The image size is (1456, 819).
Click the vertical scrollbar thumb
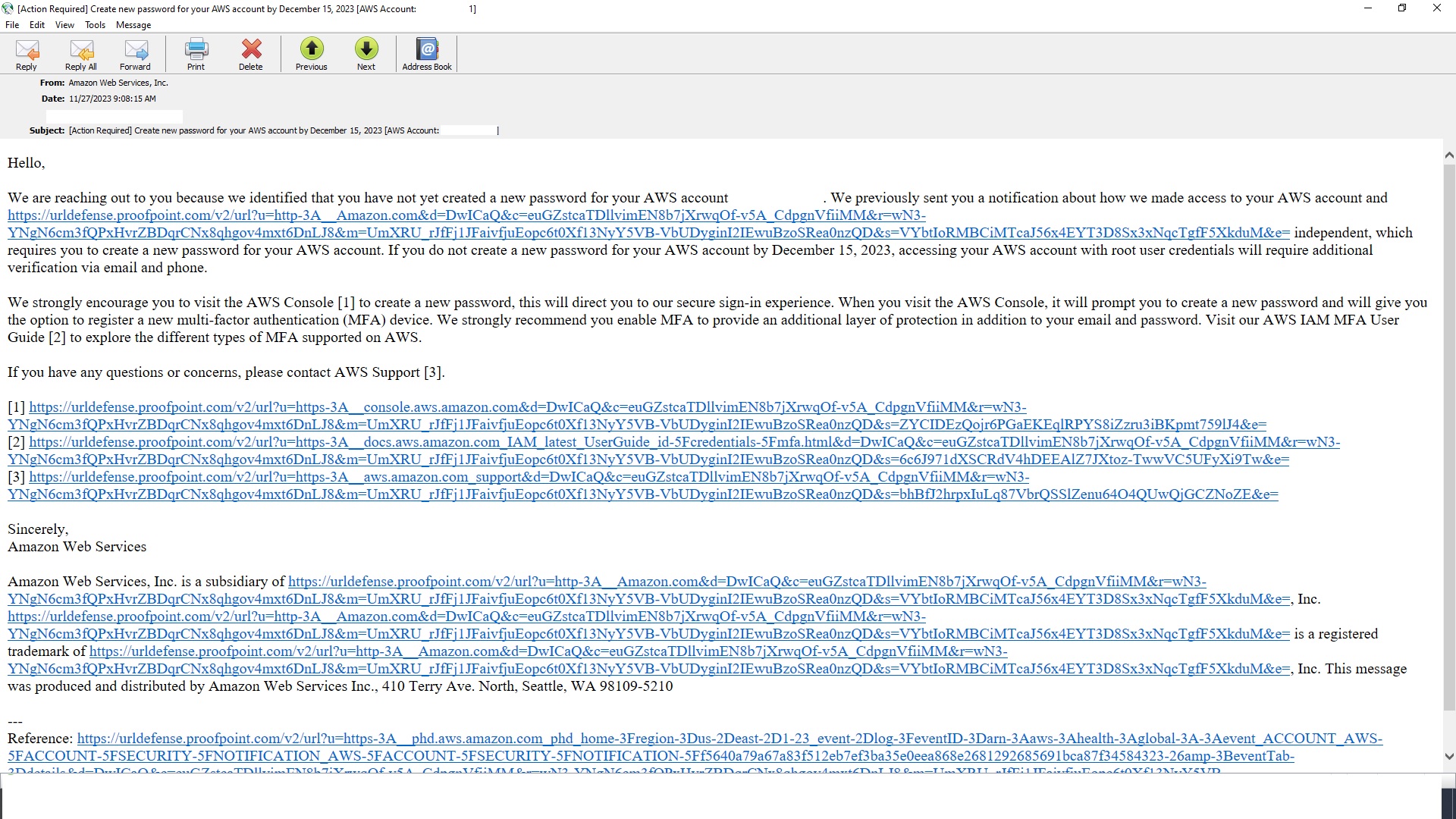tap(1449, 436)
